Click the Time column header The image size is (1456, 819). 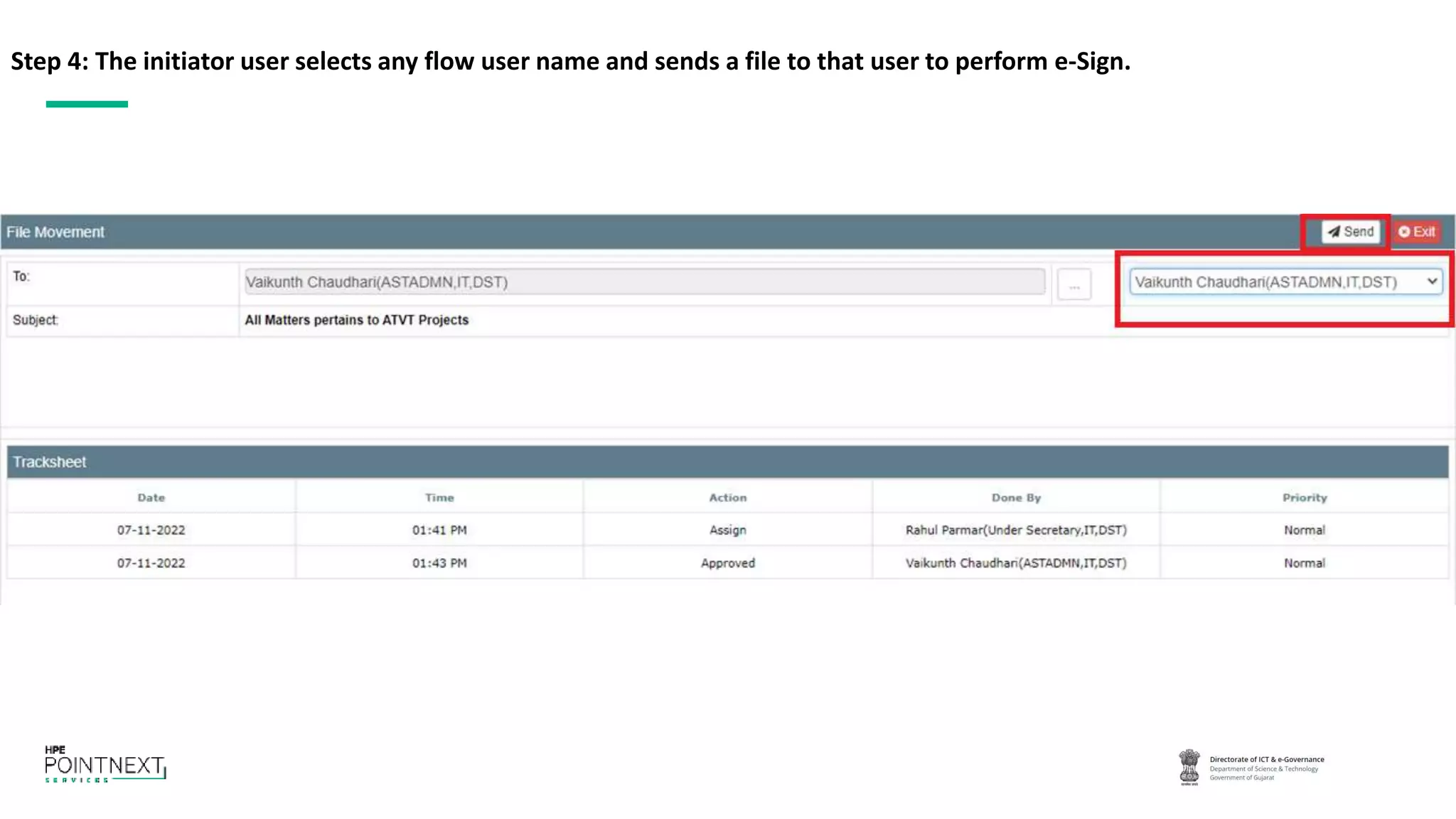(439, 498)
